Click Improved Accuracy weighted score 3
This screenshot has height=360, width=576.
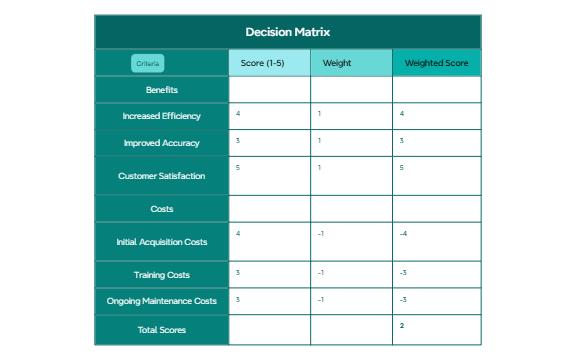point(402,140)
